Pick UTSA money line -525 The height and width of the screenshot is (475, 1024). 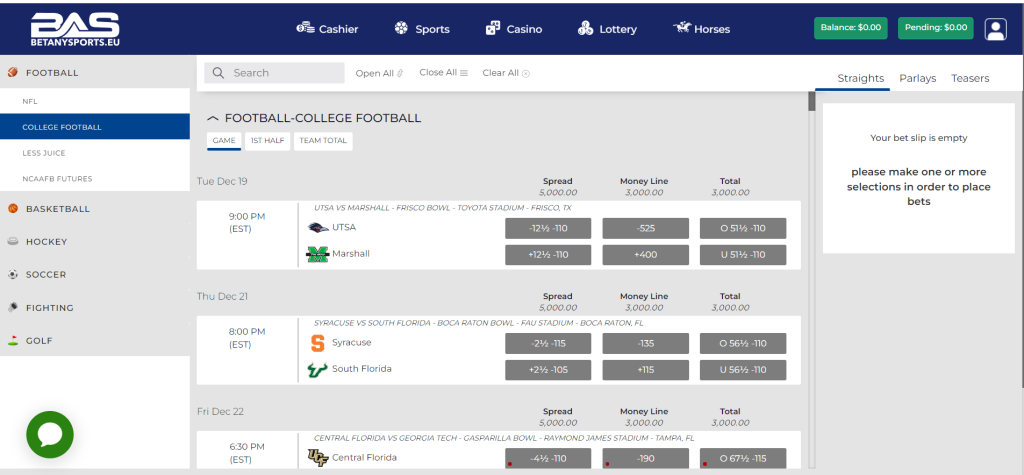point(645,228)
